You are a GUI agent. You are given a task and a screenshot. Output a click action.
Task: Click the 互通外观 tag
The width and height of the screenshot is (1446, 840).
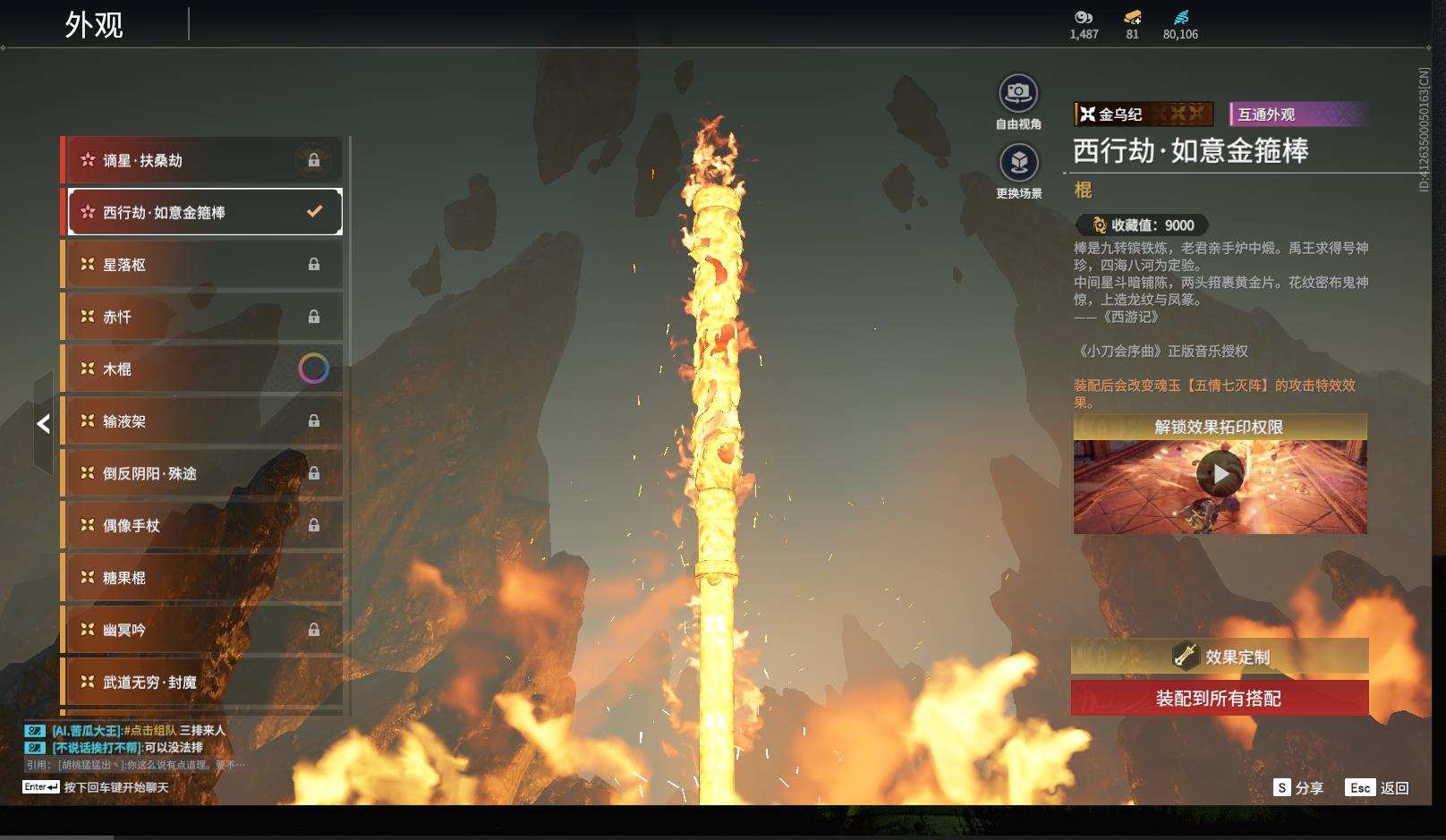point(1297,114)
